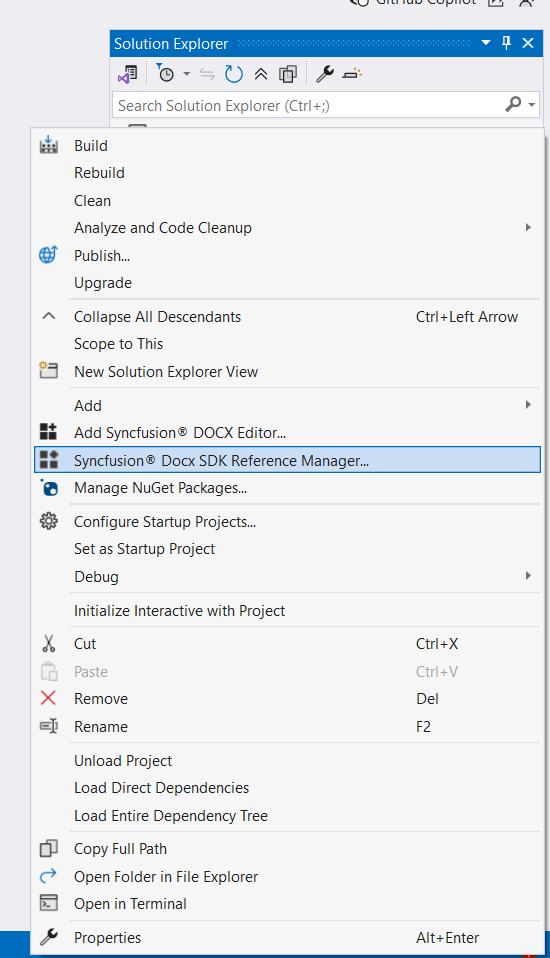
Task: Open Solution Explorer window position dropdown
Action: pyautogui.click(x=486, y=43)
